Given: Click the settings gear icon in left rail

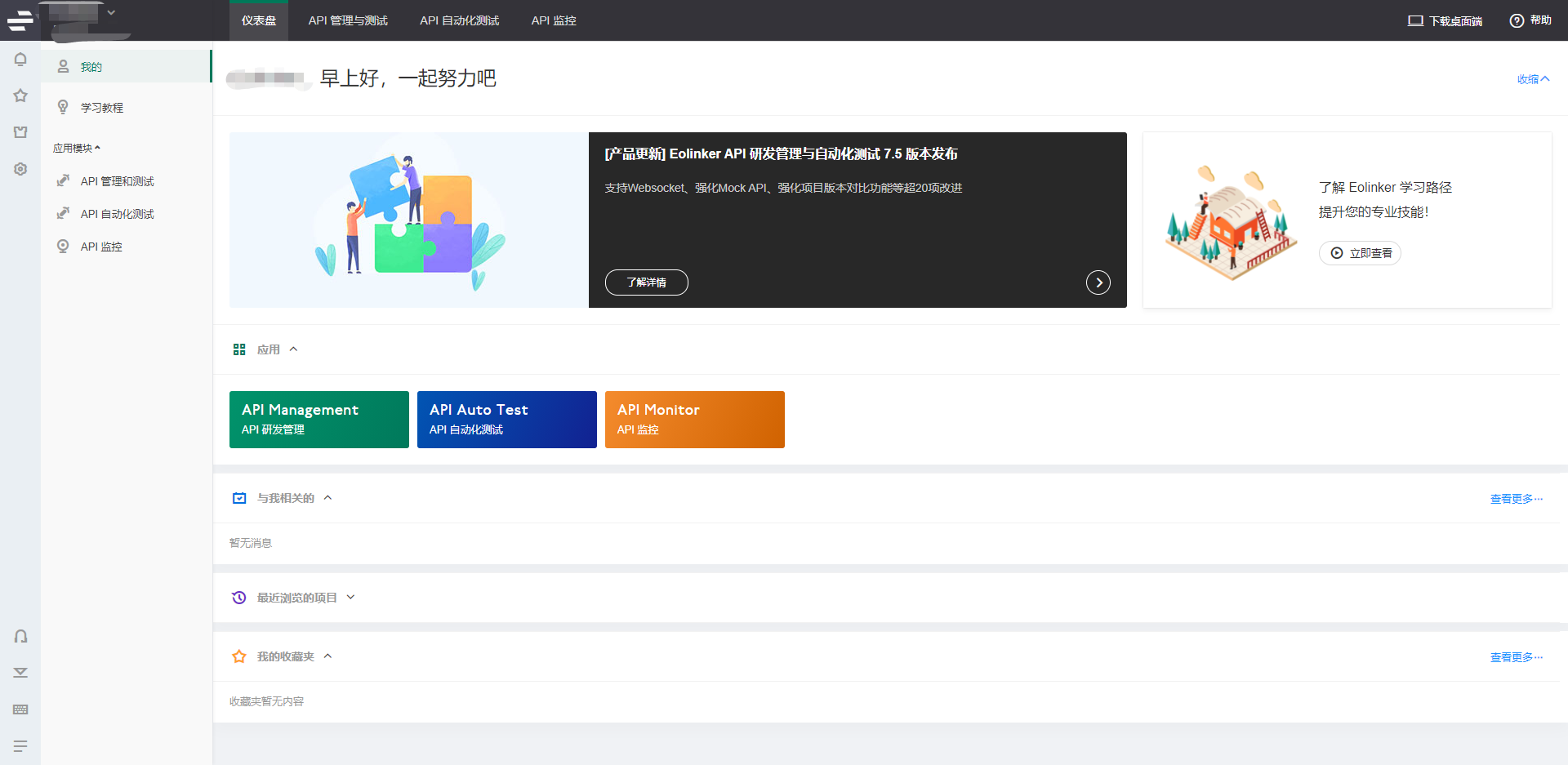Looking at the screenshot, I should 20,169.
